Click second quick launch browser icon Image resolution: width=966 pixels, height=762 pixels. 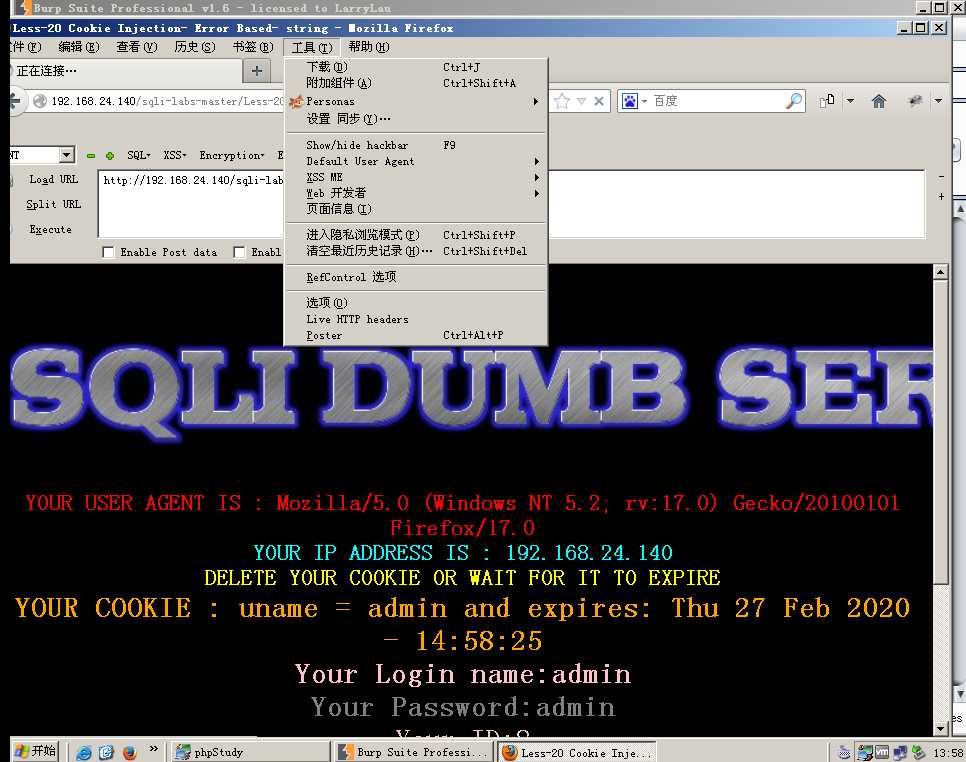107,752
